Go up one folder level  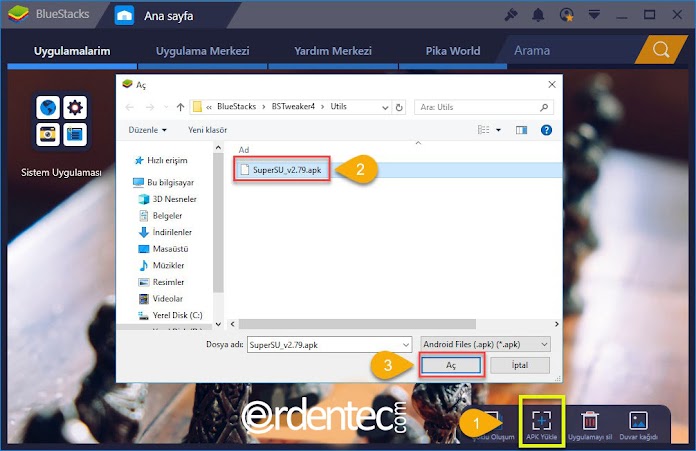coord(180,107)
